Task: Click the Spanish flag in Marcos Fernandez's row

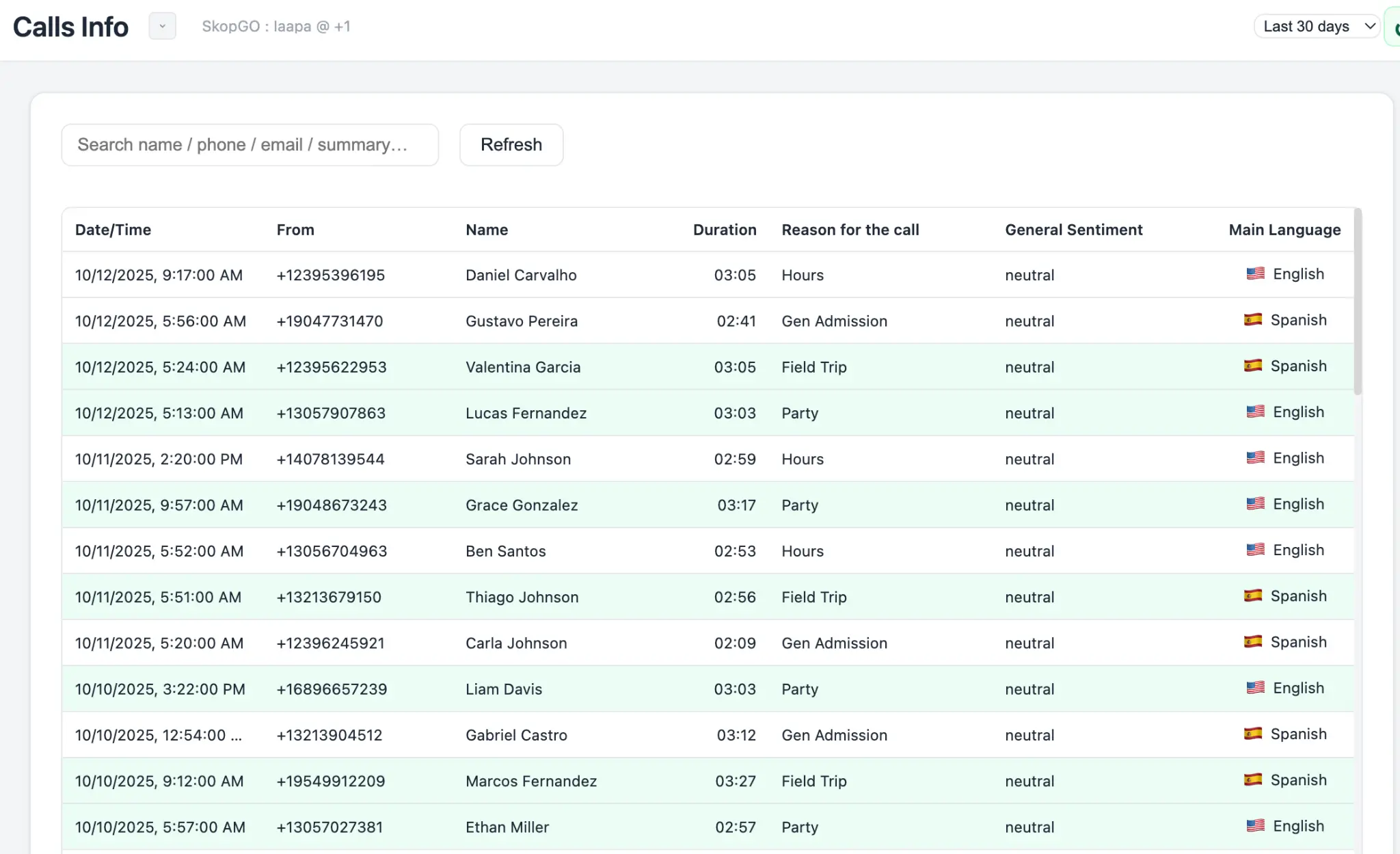Action: 1252,779
